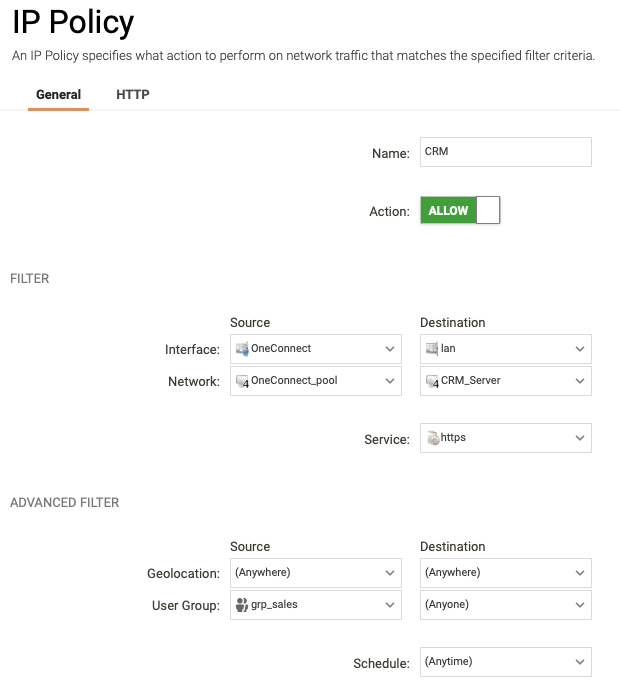
Task: Click the lan interface icon
Action: [432, 349]
